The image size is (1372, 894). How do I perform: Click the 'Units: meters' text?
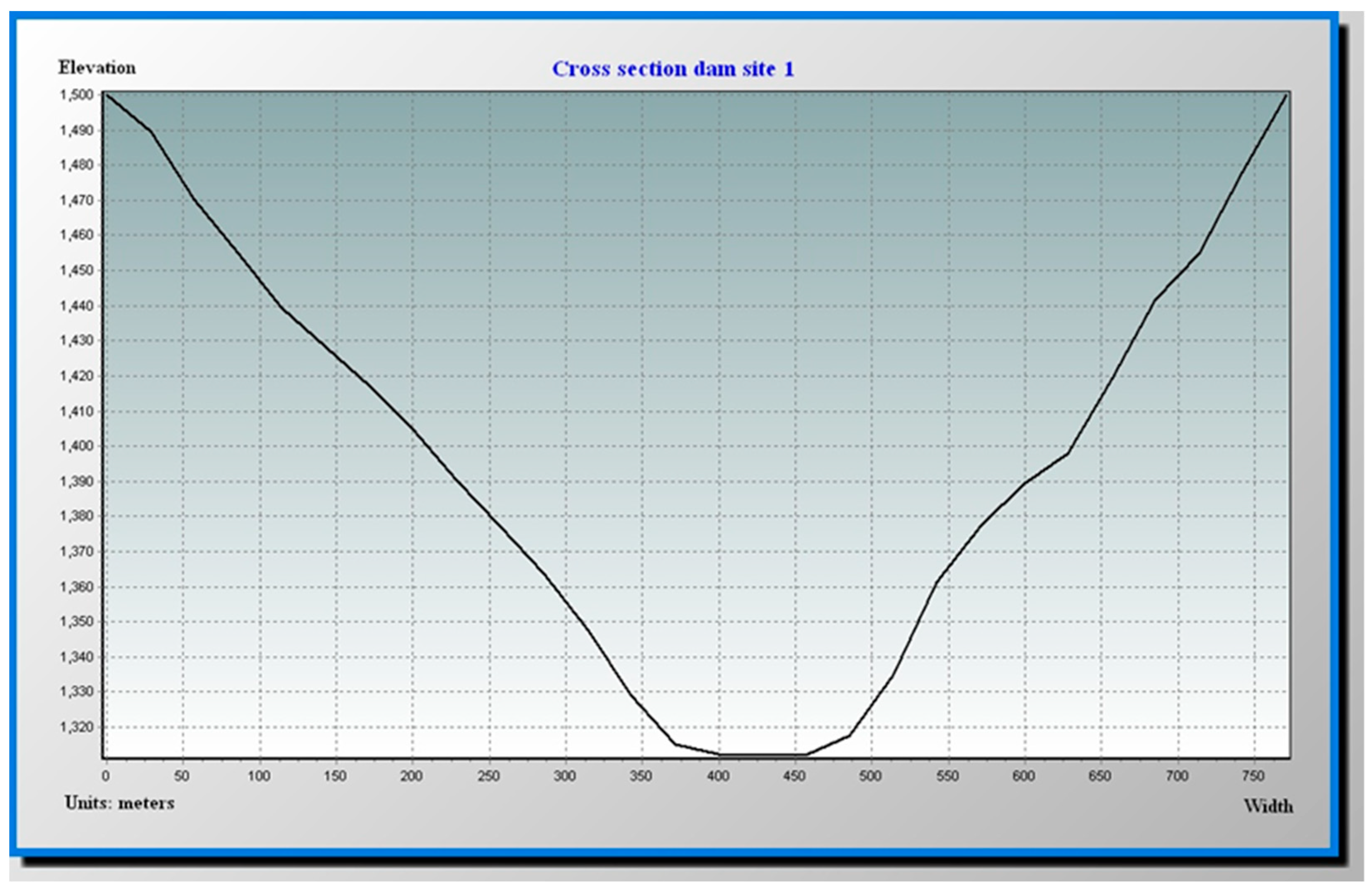click(x=119, y=803)
